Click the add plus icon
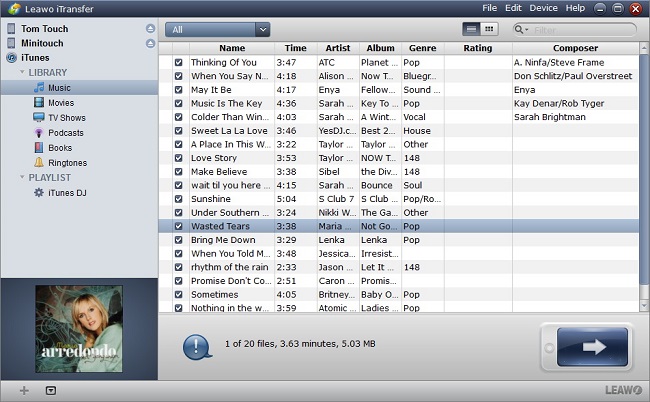Image resolution: width=650 pixels, height=402 pixels. [x=24, y=390]
